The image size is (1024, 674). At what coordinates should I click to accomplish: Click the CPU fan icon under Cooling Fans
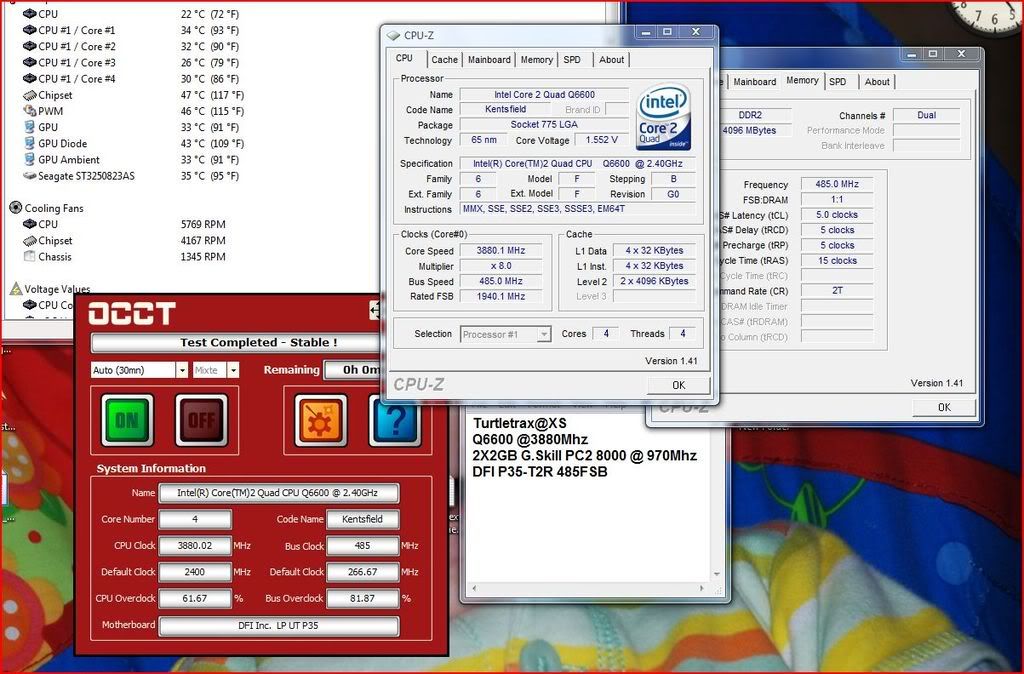[x=29, y=224]
